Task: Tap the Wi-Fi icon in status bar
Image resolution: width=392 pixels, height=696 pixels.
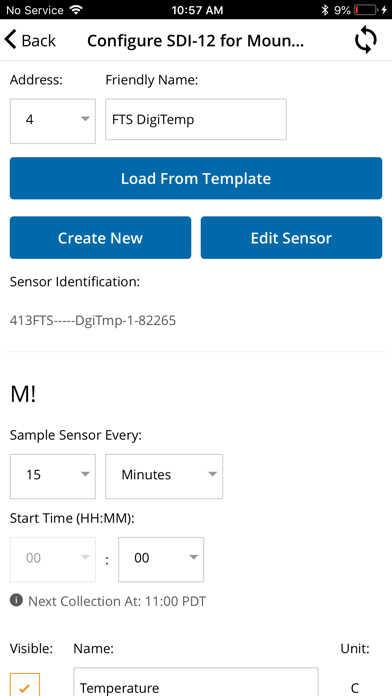Action: 76,10
